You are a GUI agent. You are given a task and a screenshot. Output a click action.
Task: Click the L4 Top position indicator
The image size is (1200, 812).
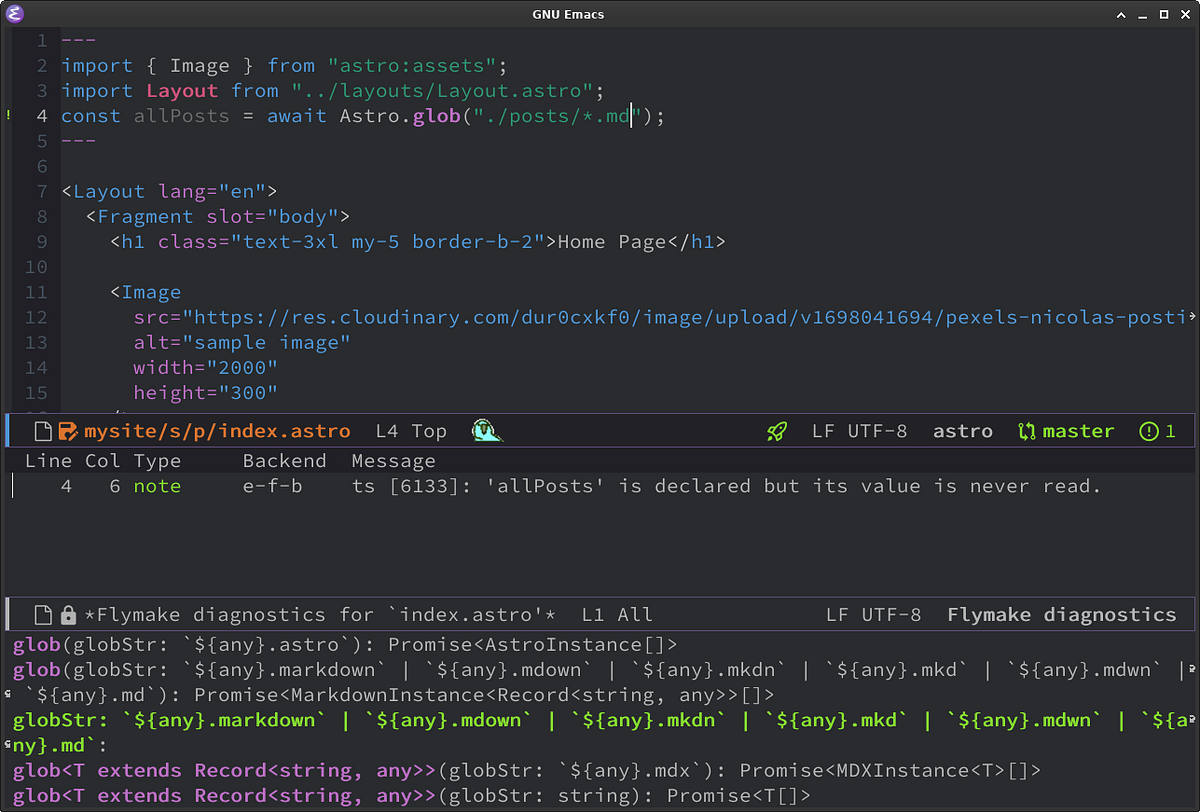410,430
